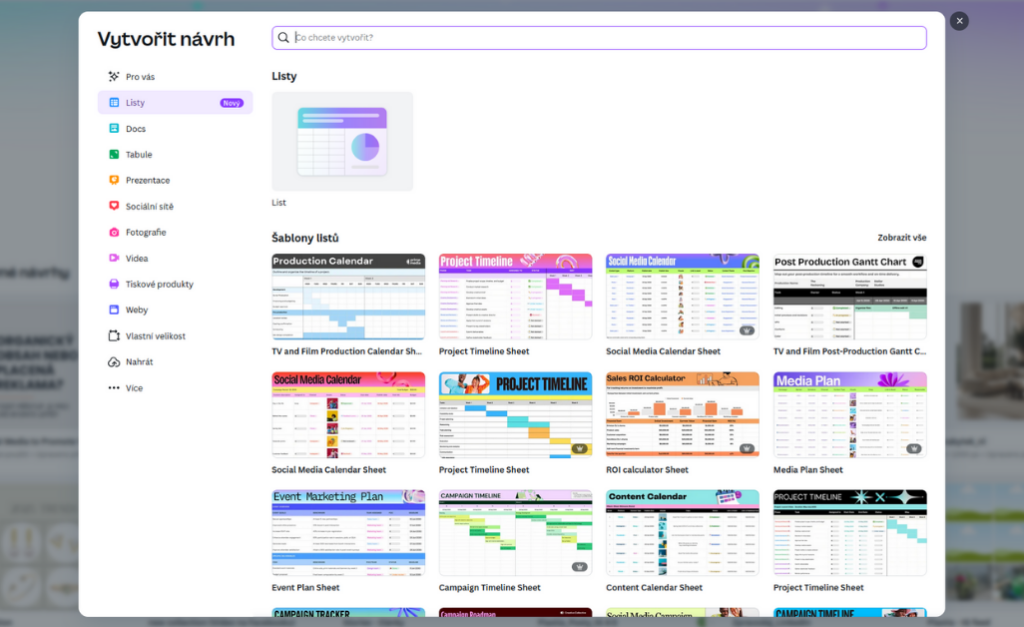Open the Event Marketing Plan thumbnail
Screen dimensions: 1024x627
point(348,532)
